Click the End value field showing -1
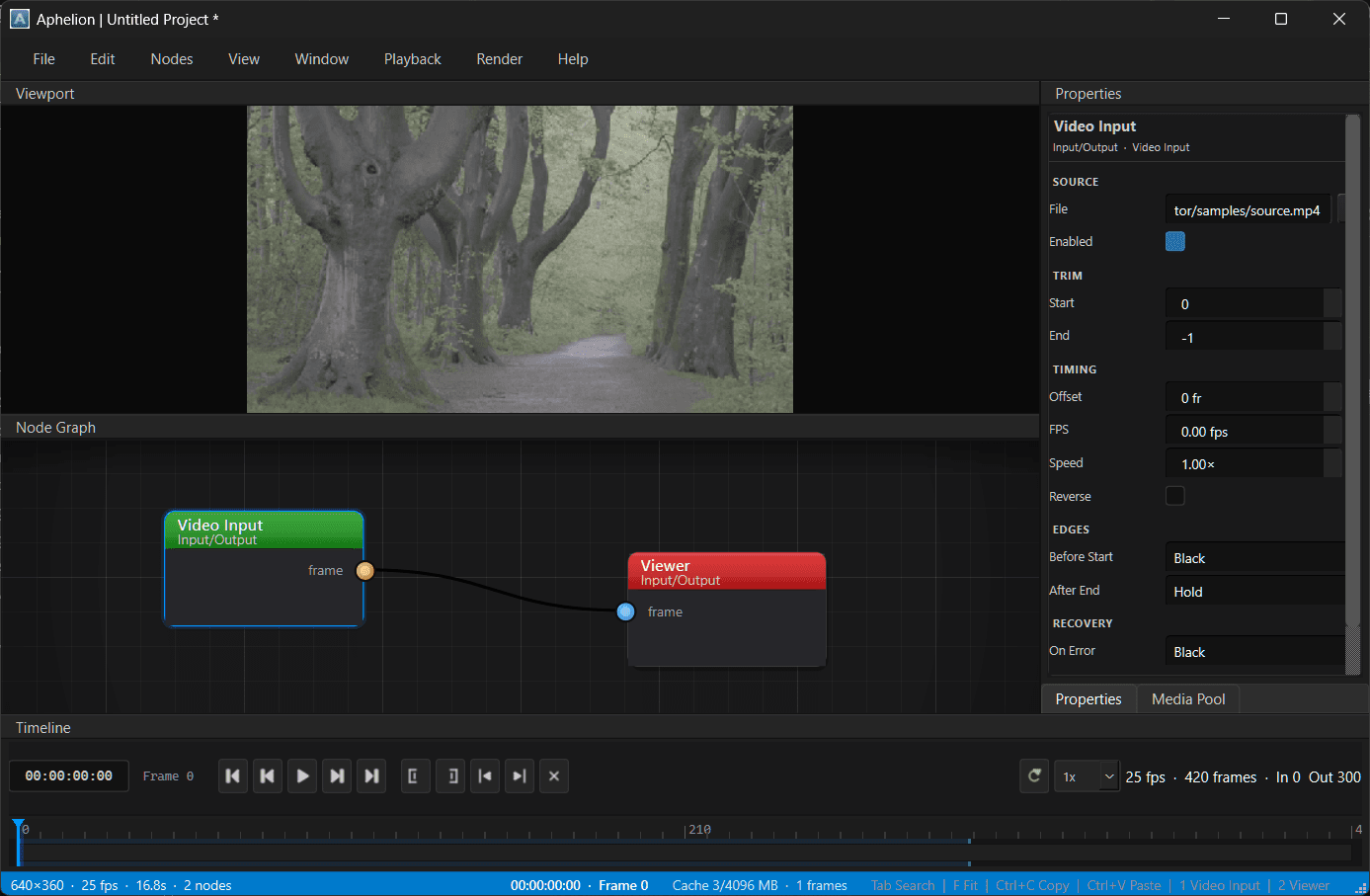Screen dimensions: 1370x896 coord(1245,336)
